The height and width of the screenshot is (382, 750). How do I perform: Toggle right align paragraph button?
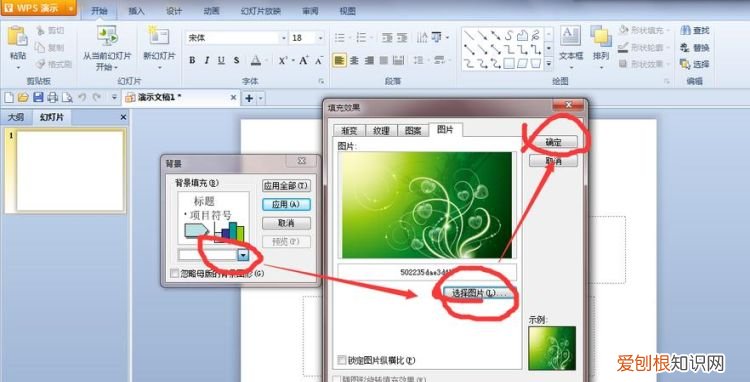[x=369, y=61]
